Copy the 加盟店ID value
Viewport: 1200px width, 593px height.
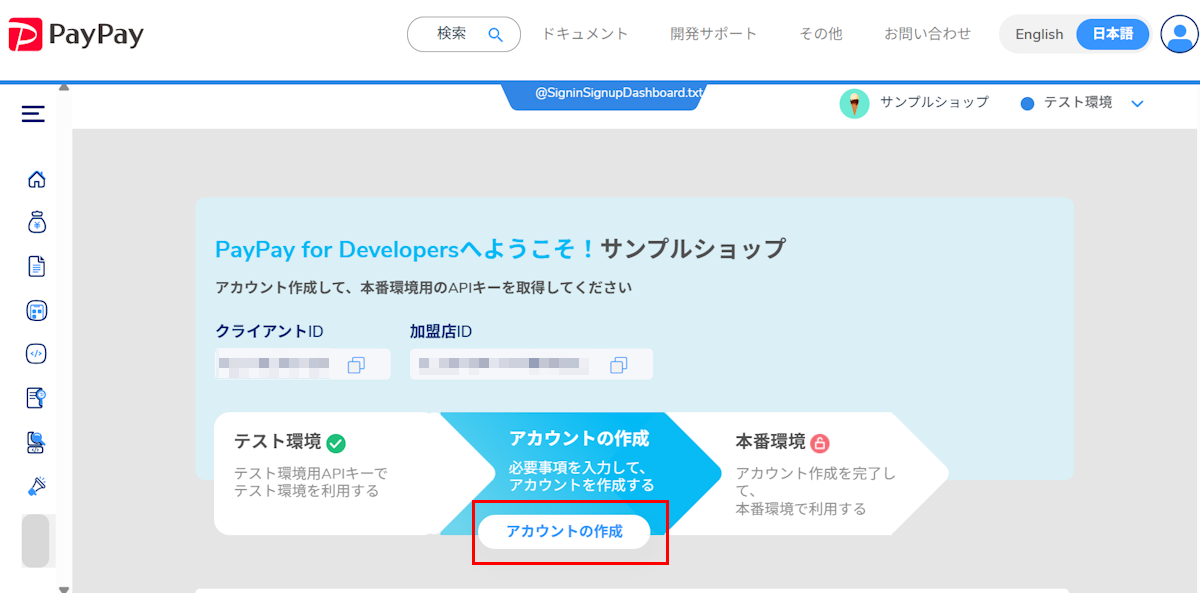click(x=618, y=365)
